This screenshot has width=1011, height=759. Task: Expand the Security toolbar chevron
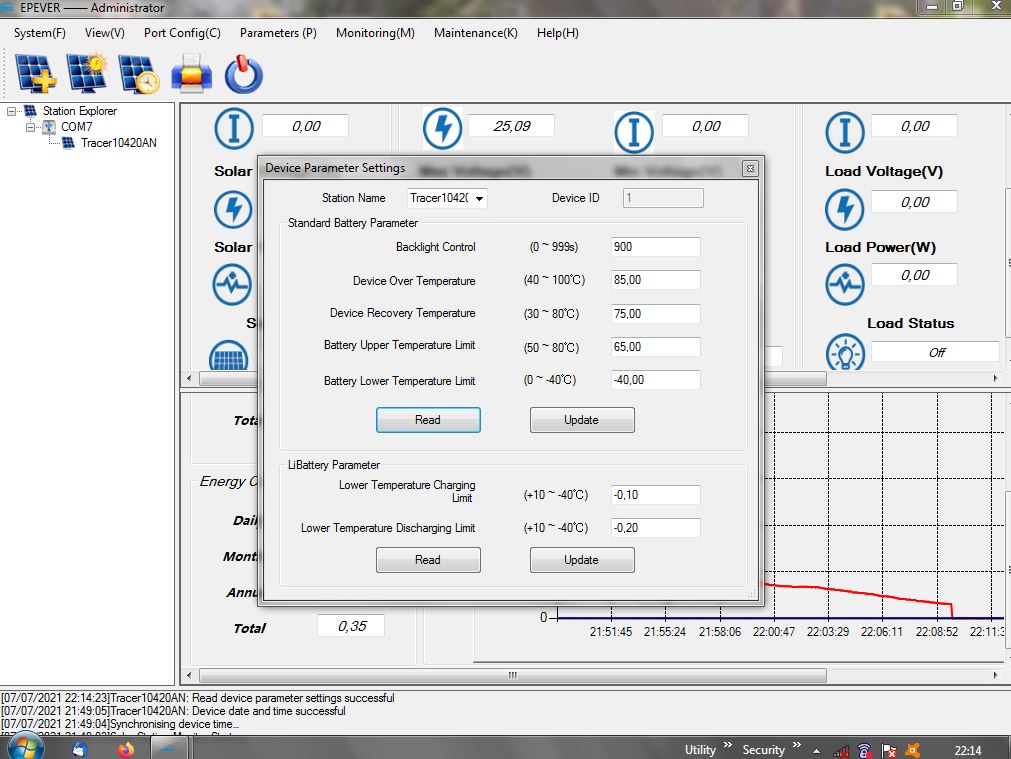[x=796, y=745]
